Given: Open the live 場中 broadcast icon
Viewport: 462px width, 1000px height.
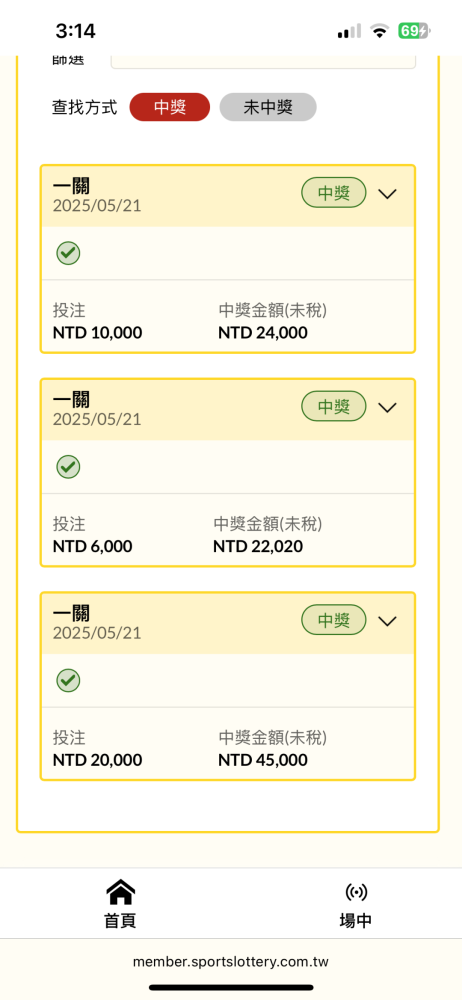Looking at the screenshot, I should coord(355,892).
